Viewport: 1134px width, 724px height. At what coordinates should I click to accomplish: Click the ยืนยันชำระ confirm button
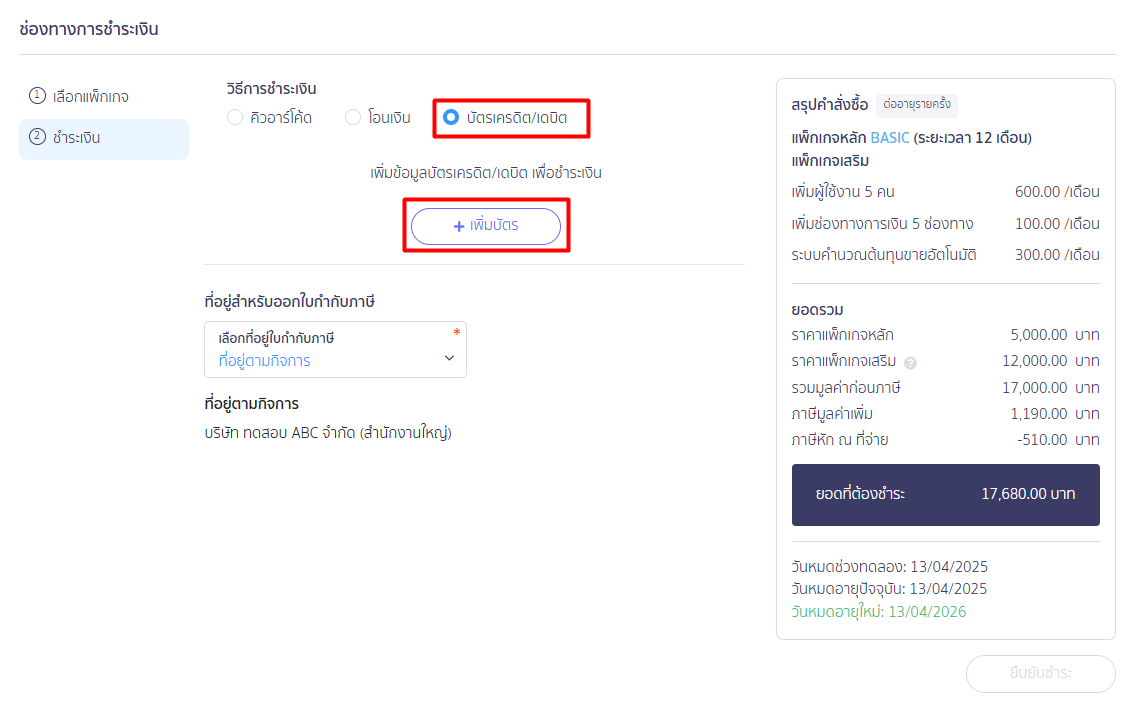tap(1041, 673)
